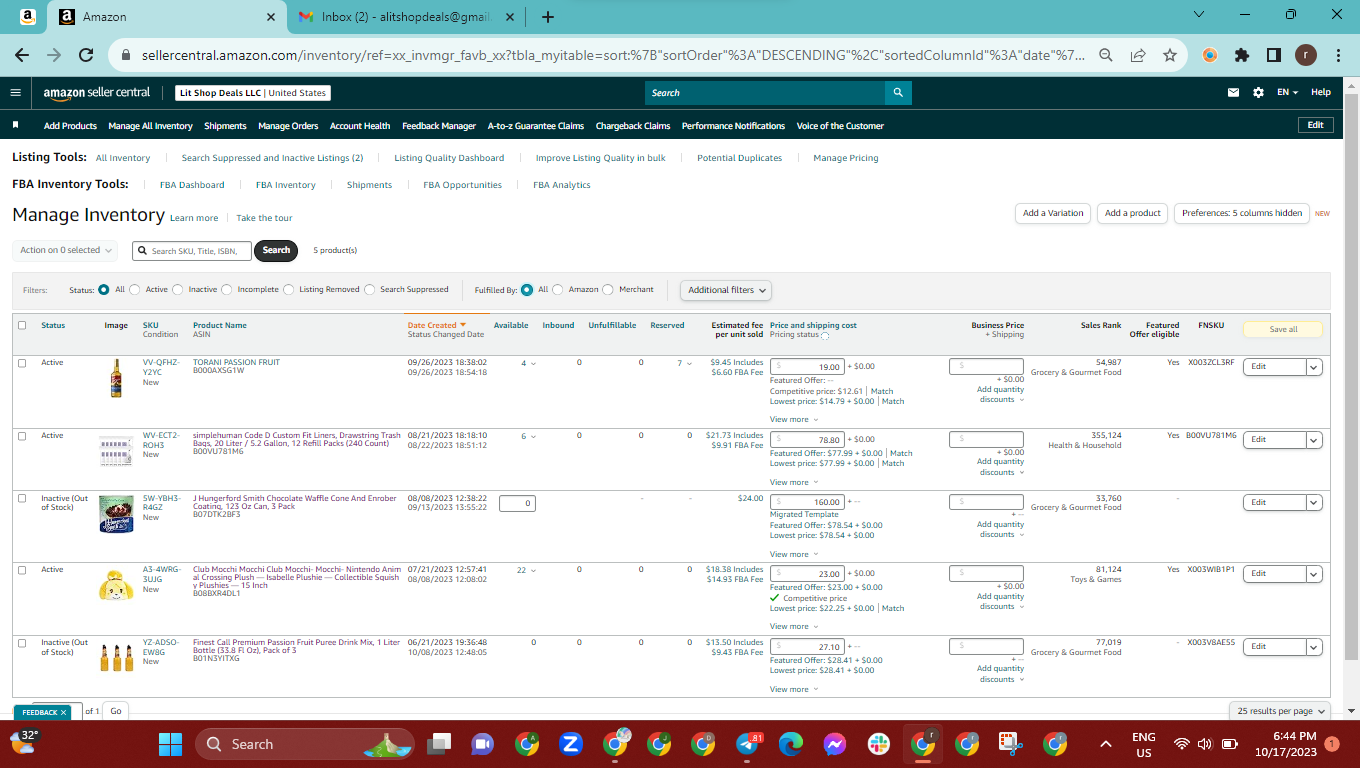Screen dimensions: 1360x768
Task: Select the Listing Removed status filter
Action: pyautogui.click(x=289, y=290)
